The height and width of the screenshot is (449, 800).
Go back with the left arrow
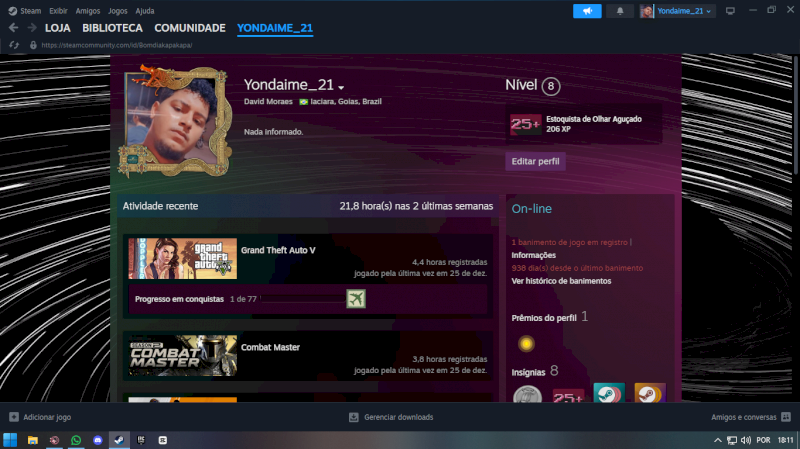point(13,28)
